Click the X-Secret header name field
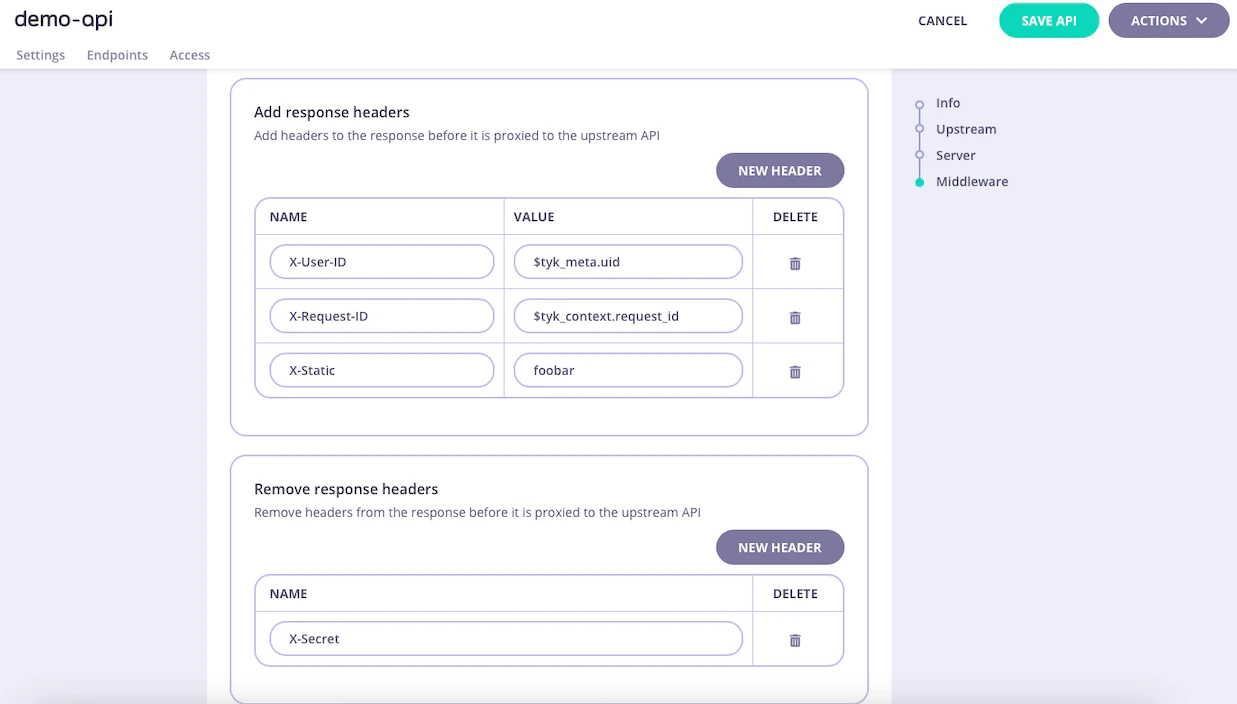The image size is (1237, 704). point(505,639)
